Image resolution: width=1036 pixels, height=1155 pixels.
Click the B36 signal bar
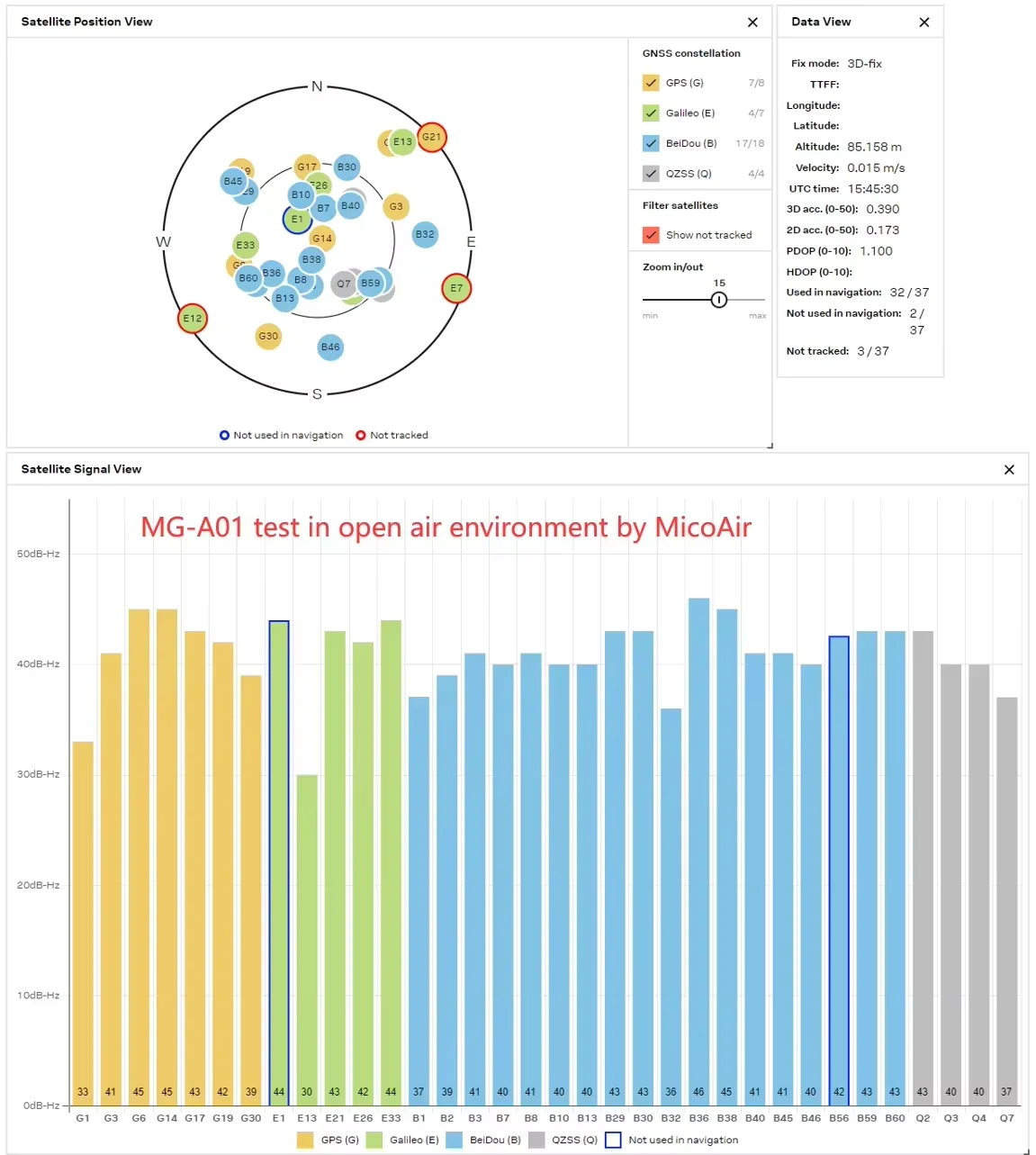(698, 853)
